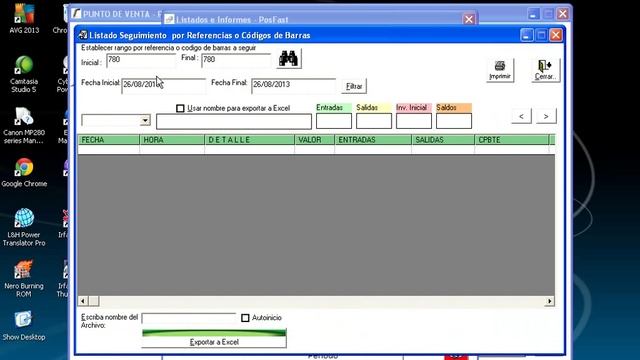Click the Final reference input field
The height and width of the screenshot is (360, 640).
(236, 60)
